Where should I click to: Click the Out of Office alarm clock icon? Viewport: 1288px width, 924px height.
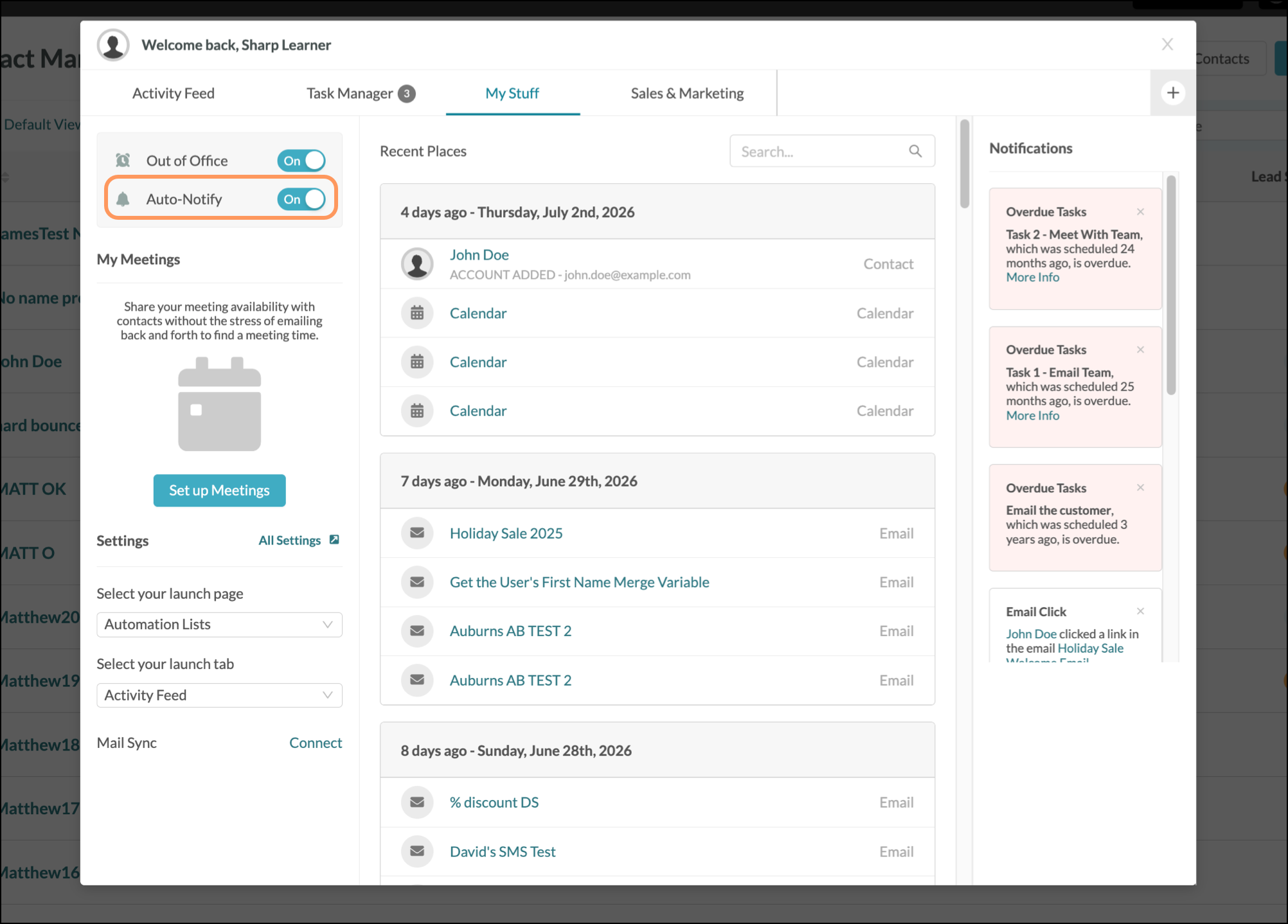coord(123,160)
